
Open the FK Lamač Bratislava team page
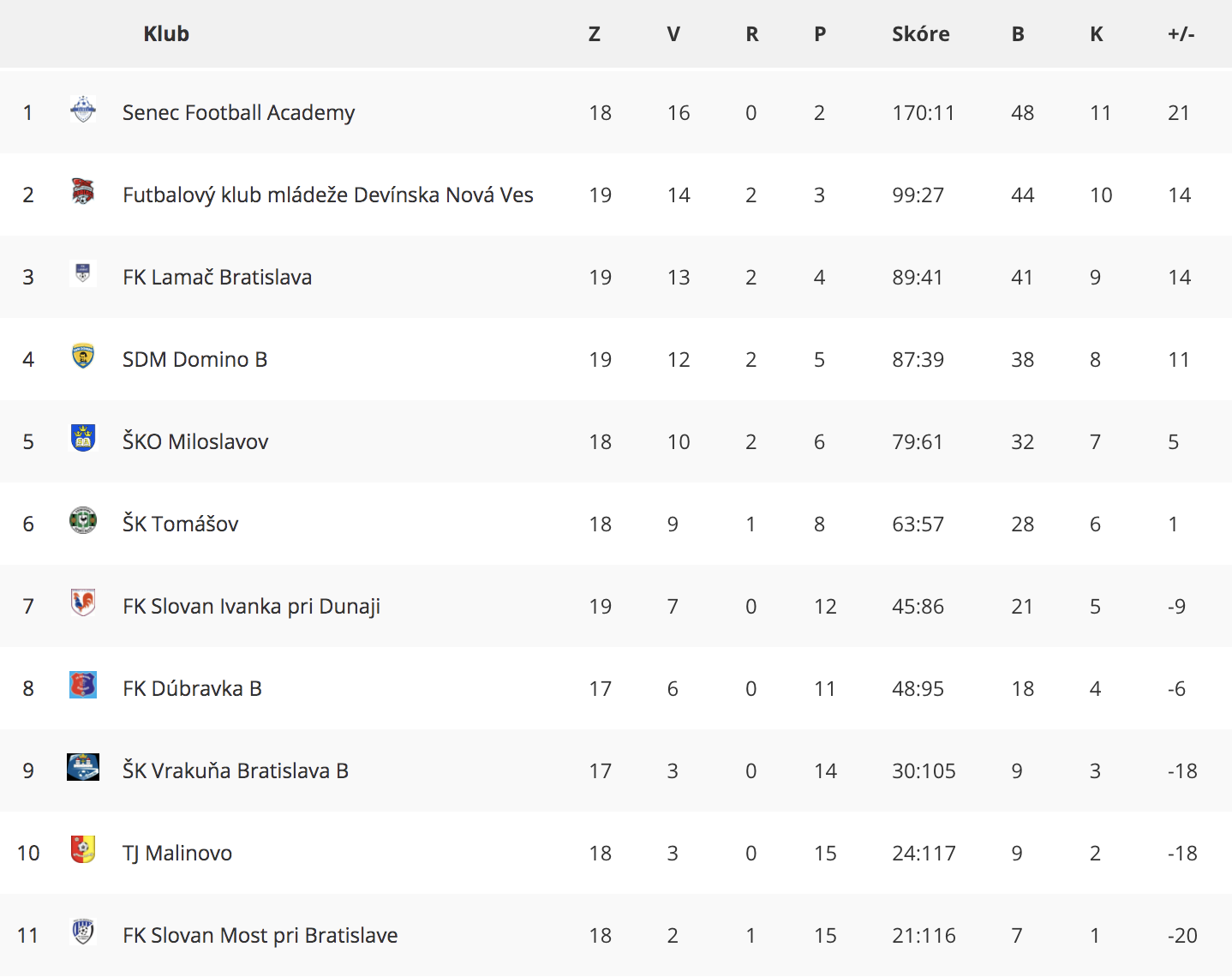click(x=218, y=278)
